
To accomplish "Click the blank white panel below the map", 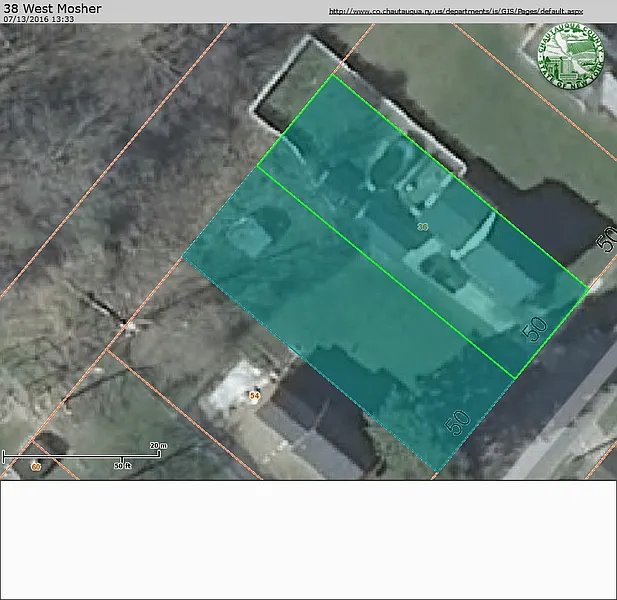I will tap(308, 540).
